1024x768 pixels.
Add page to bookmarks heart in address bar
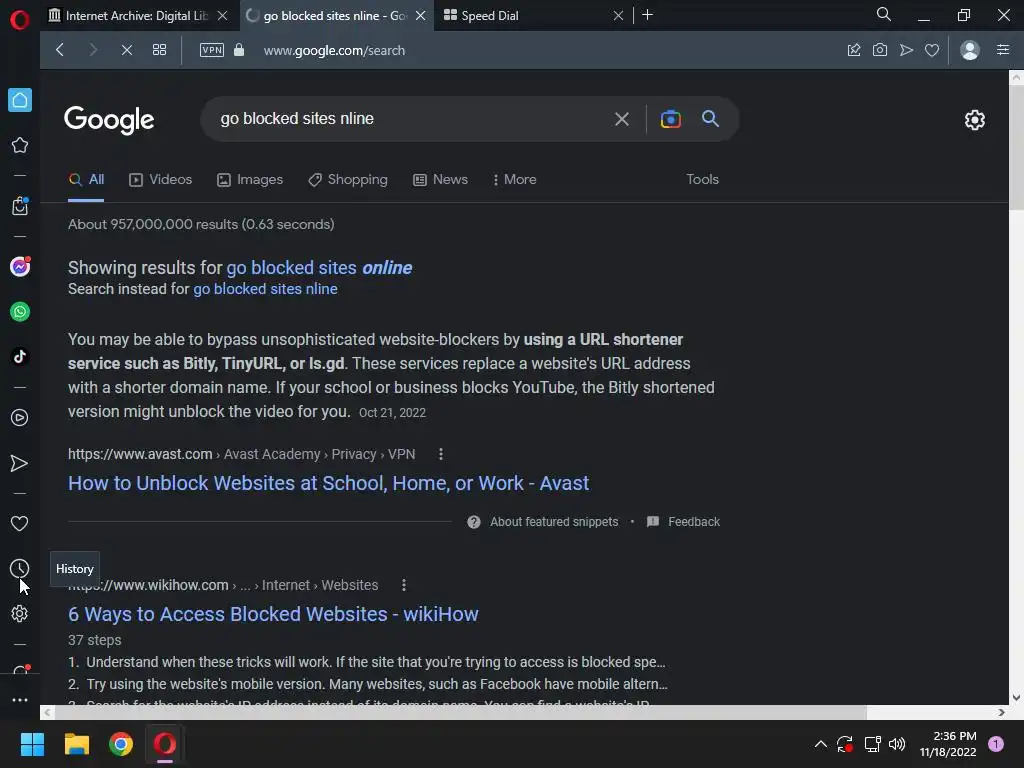point(932,50)
